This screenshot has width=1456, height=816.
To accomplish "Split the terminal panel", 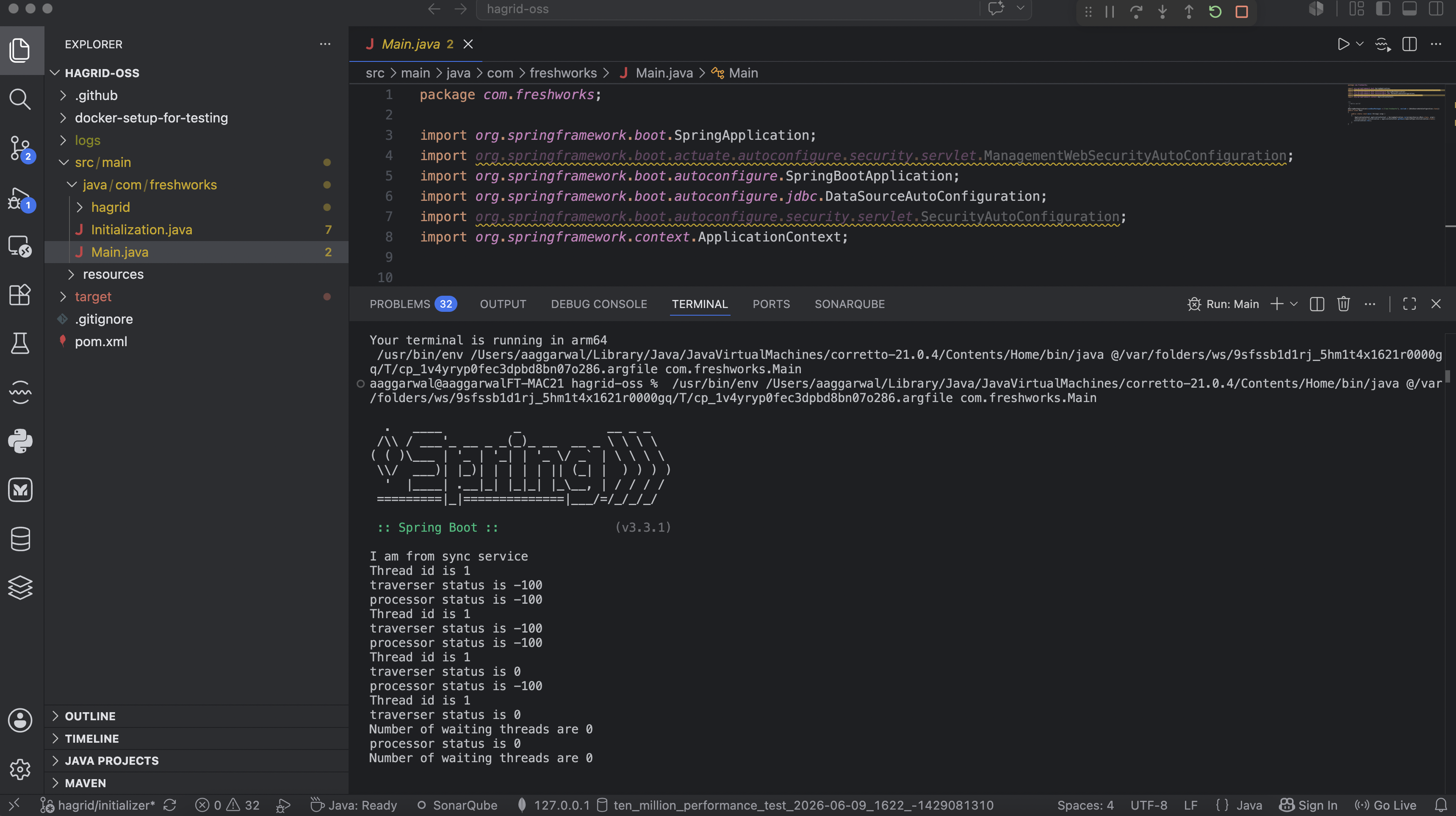I will (1317, 304).
